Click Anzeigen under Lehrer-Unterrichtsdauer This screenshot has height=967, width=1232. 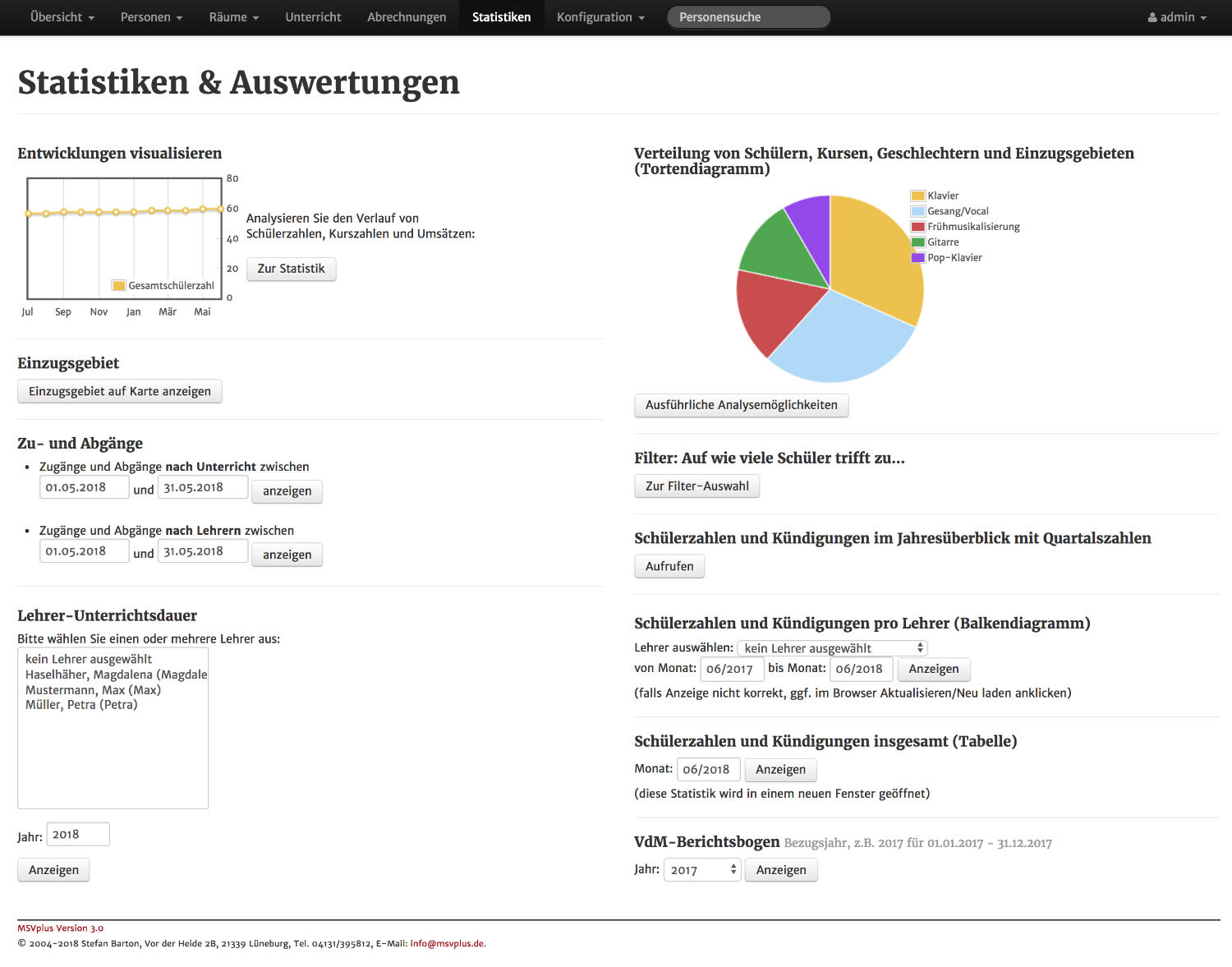point(53,870)
